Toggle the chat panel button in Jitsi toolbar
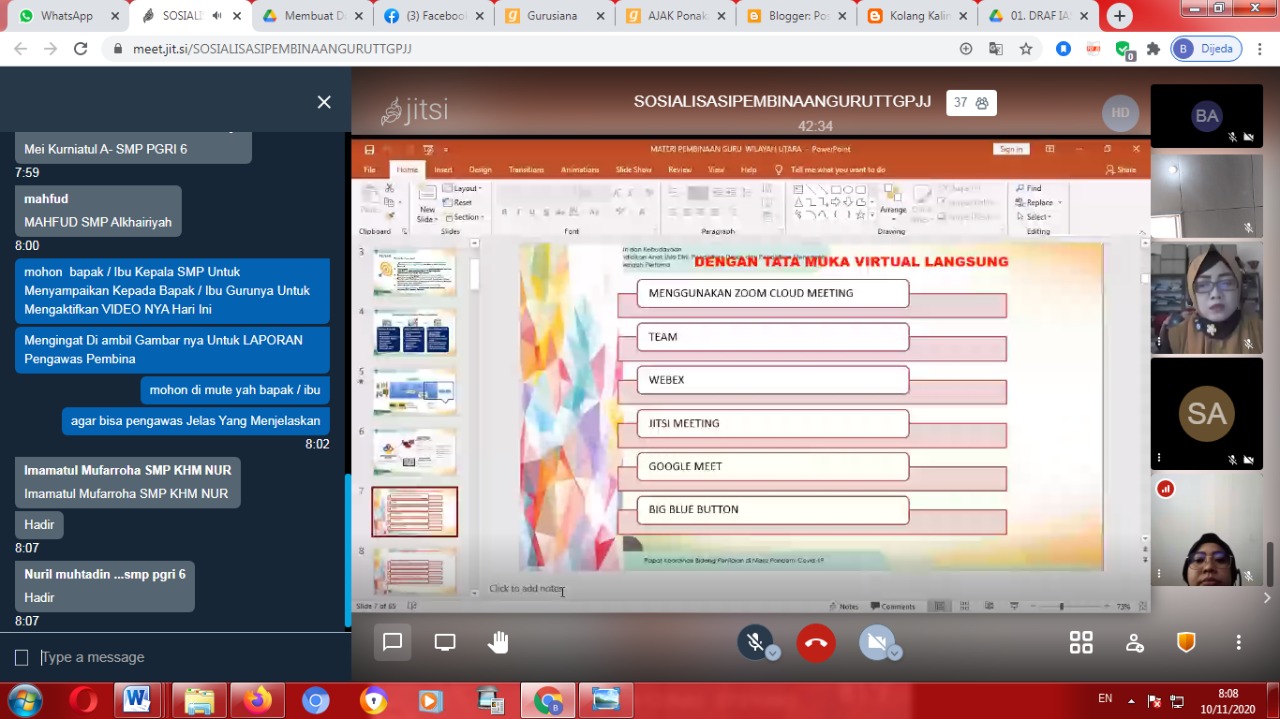Image resolution: width=1280 pixels, height=719 pixels. click(x=393, y=643)
